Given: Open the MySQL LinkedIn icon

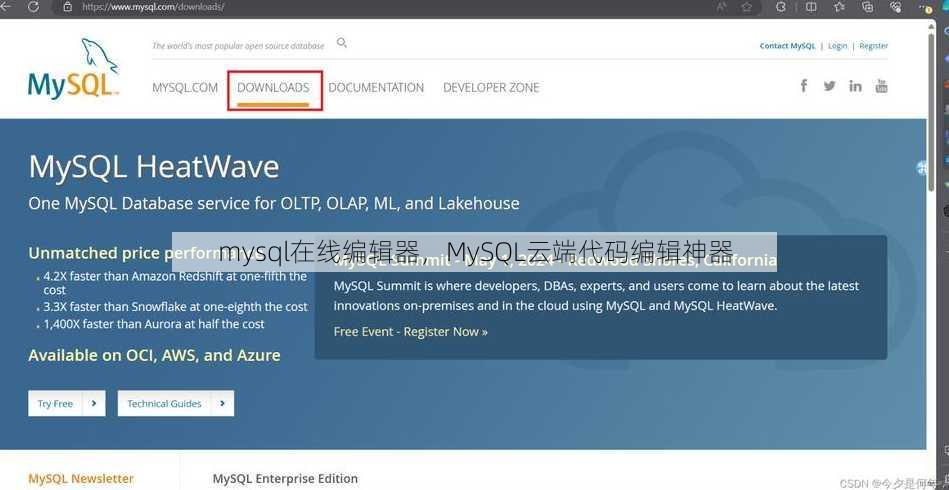Looking at the screenshot, I should click(855, 86).
